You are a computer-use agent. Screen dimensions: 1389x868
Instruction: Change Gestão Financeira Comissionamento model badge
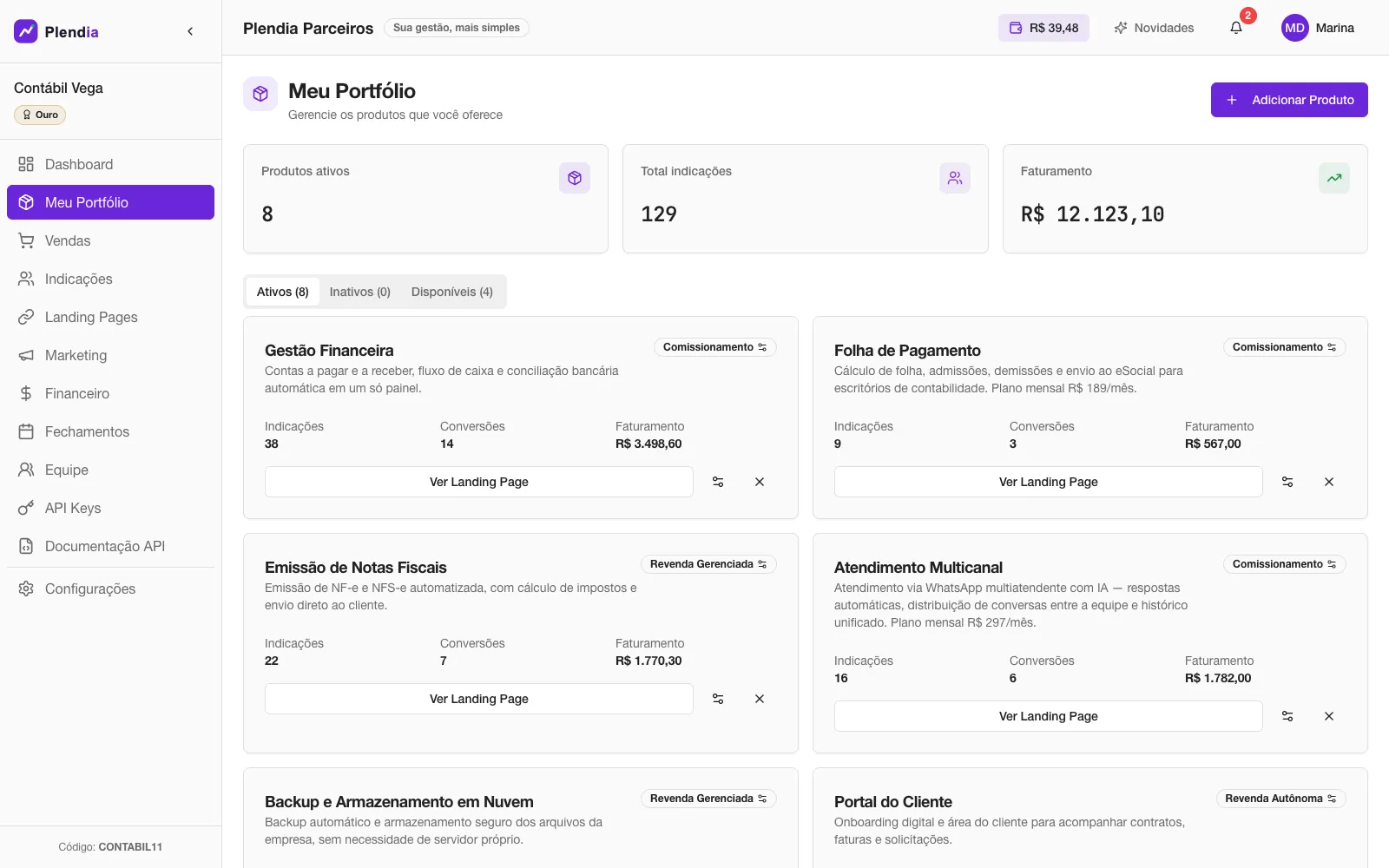point(715,347)
